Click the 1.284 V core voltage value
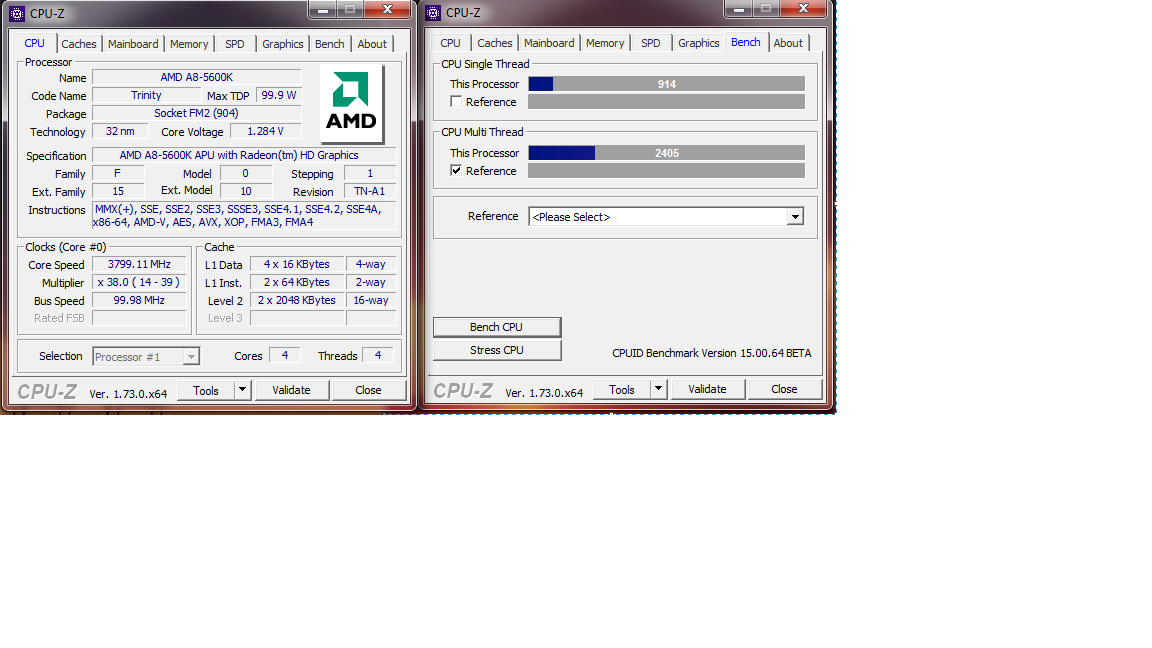Image resolution: width=1152 pixels, height=648 pixels. tap(265, 132)
